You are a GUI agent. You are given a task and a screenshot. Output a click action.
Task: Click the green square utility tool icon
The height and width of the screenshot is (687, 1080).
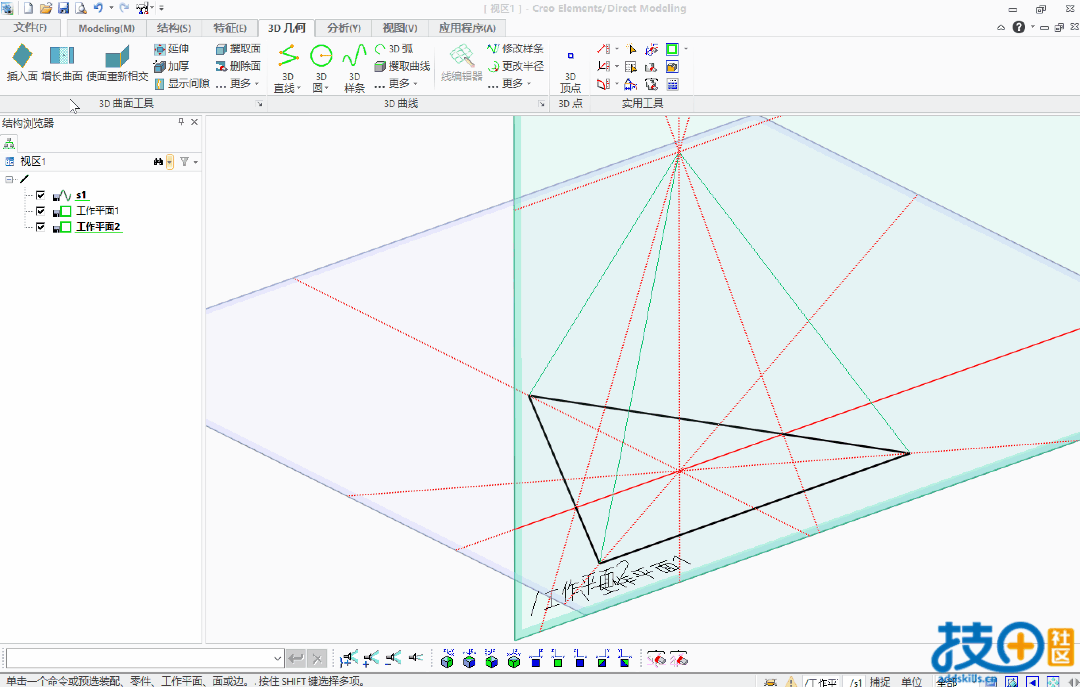click(x=672, y=49)
